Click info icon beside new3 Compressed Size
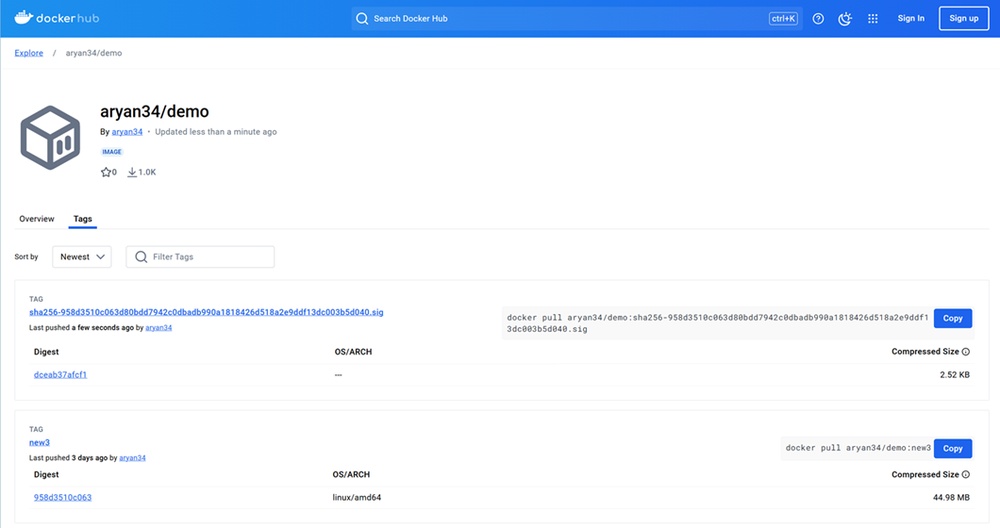Screen dimensions: 1000x528 pos(966,474)
